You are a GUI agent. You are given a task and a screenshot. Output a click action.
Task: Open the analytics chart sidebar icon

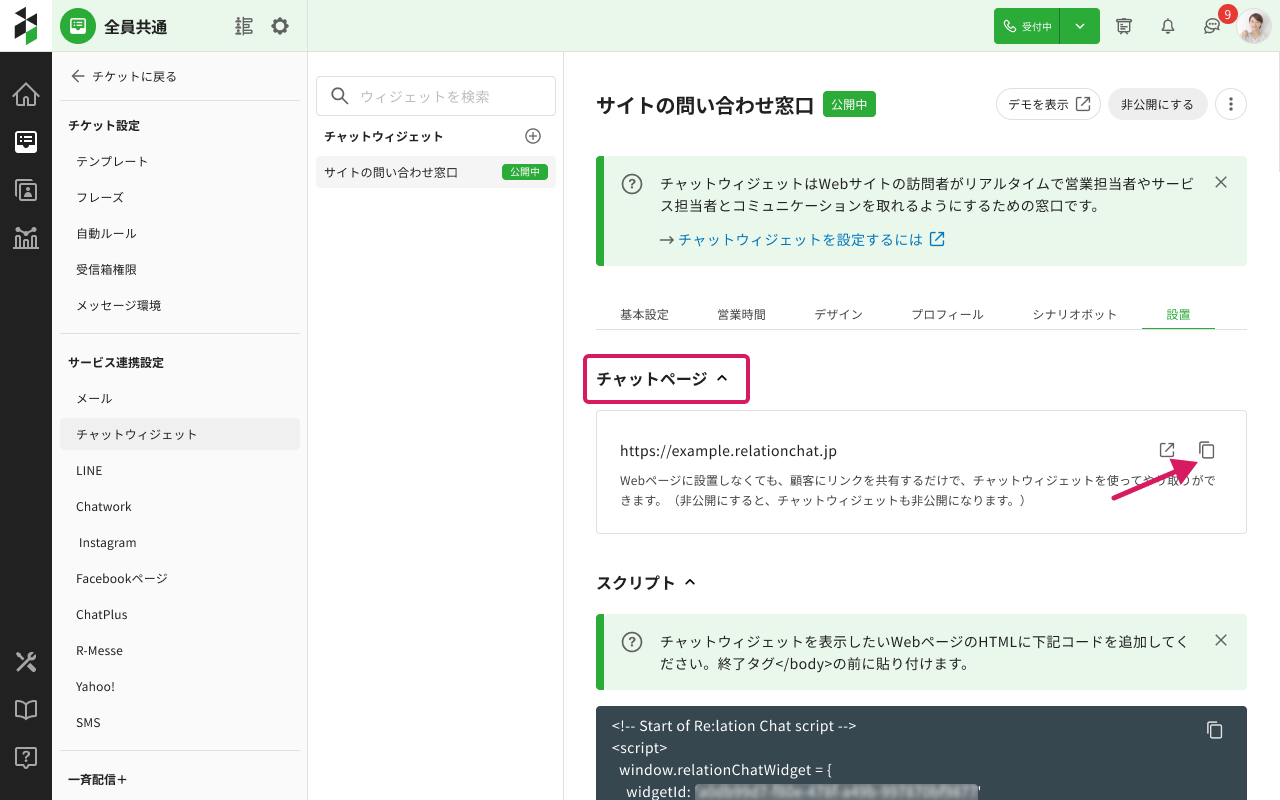coord(26,238)
